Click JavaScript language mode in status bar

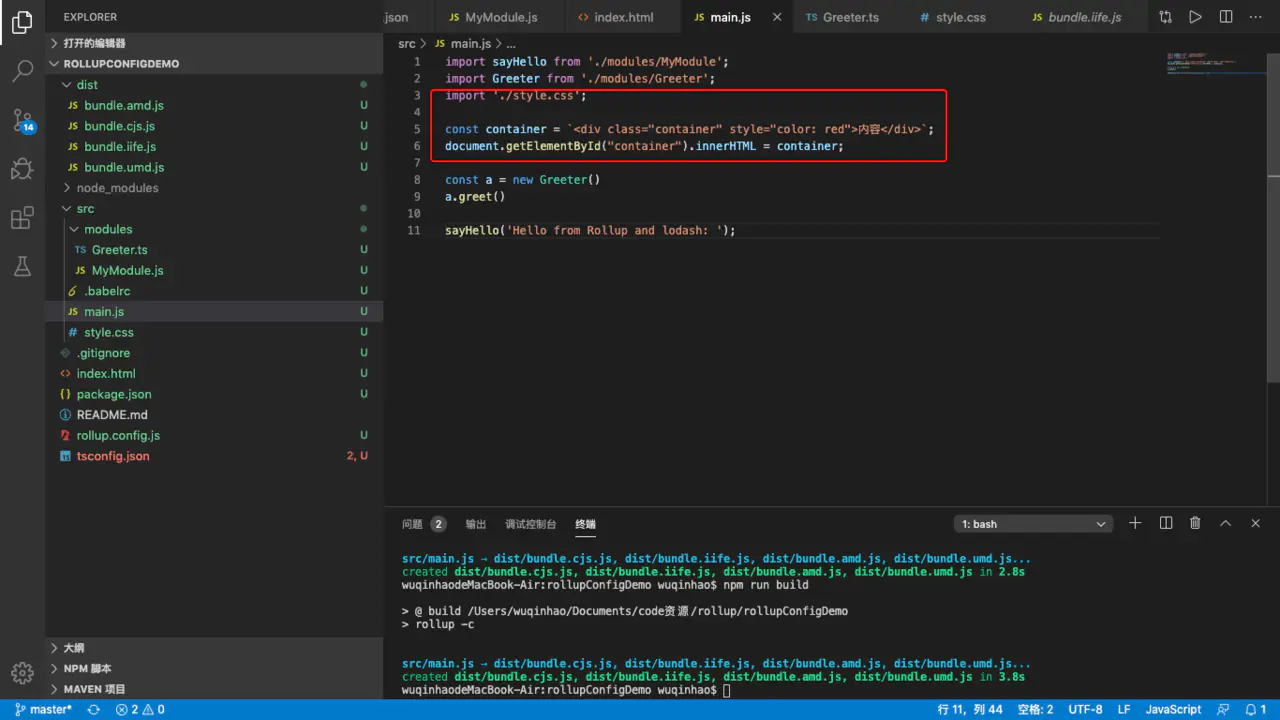tap(1173, 709)
